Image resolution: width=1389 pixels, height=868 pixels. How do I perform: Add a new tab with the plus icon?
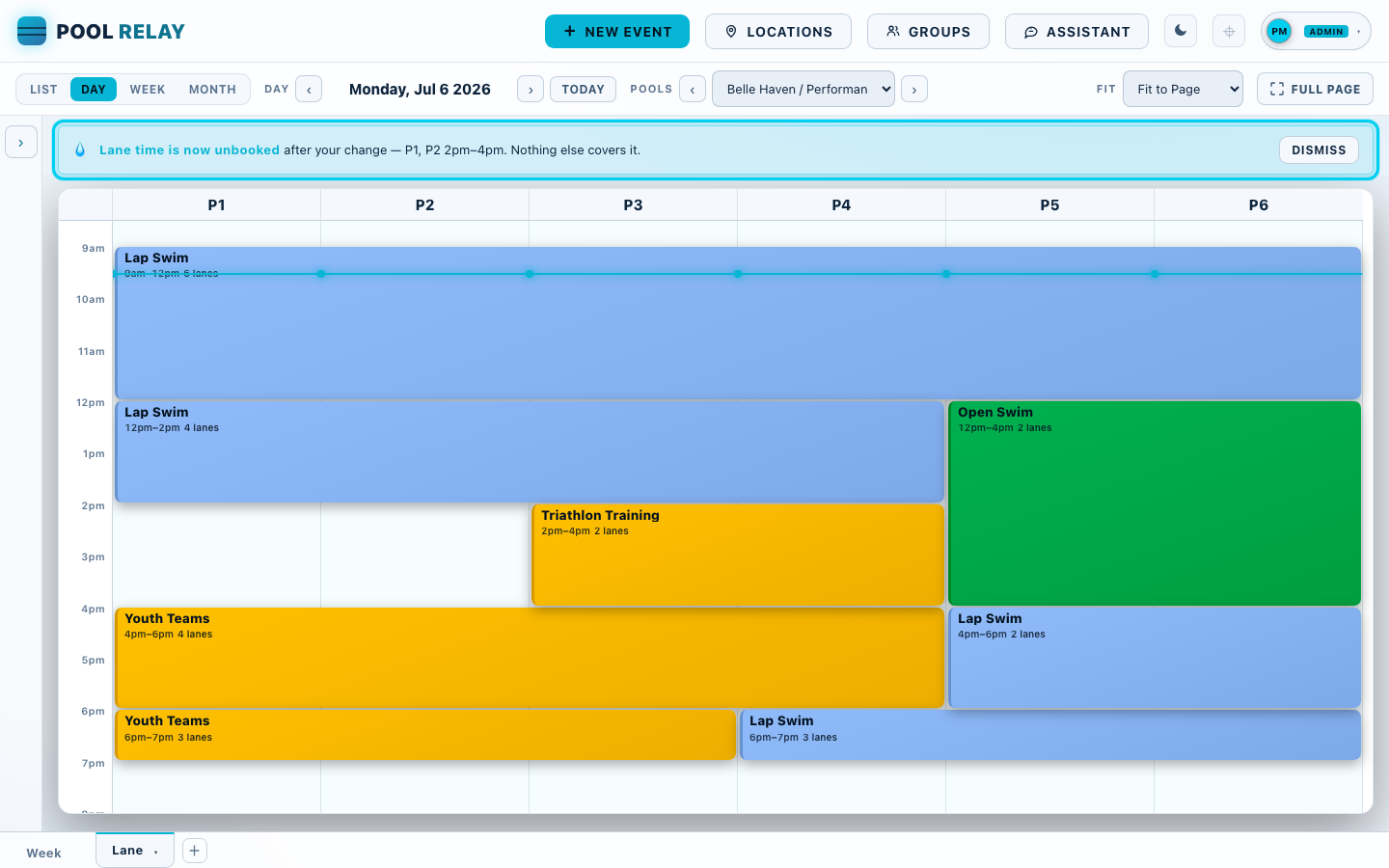[194, 851]
